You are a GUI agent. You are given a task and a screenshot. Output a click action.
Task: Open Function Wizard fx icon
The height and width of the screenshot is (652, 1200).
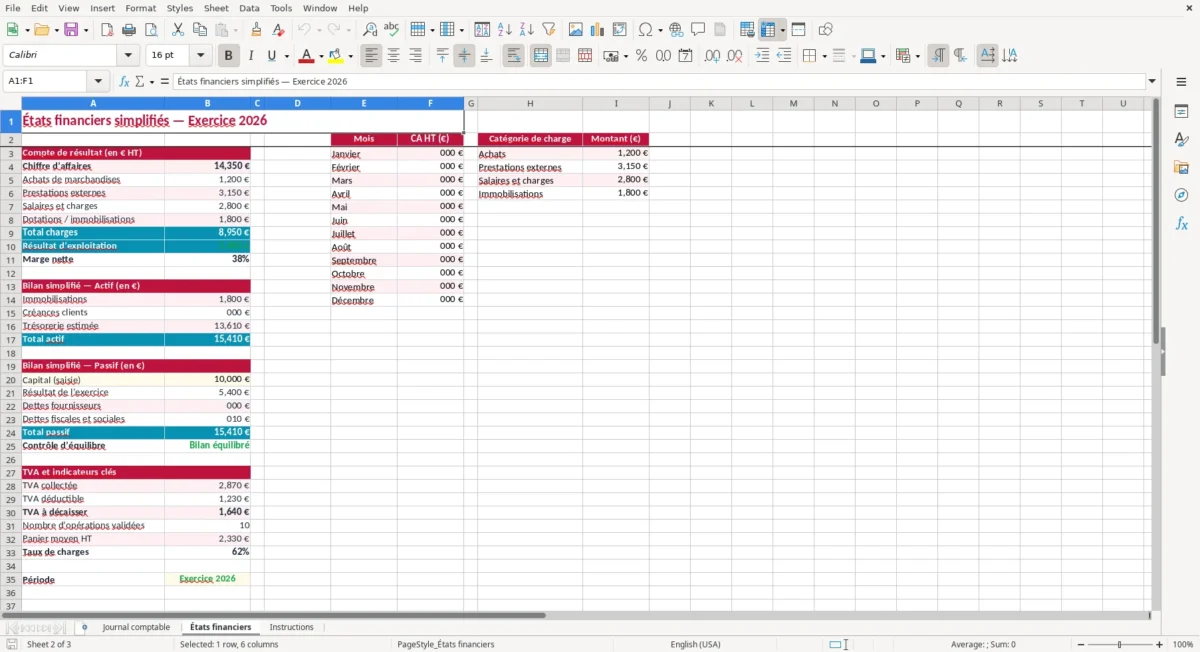coord(124,82)
